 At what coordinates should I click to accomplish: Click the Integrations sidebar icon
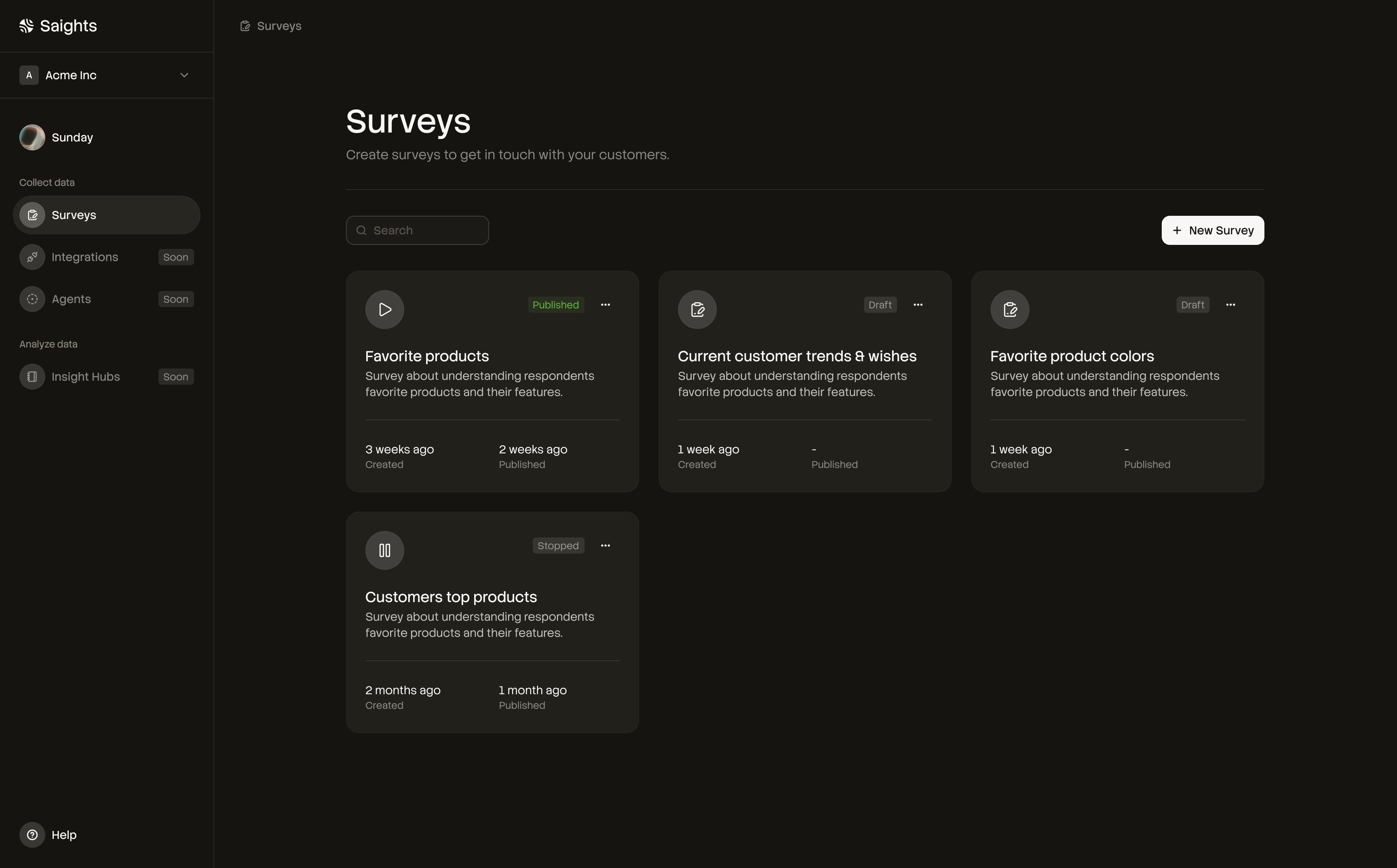tap(32, 257)
